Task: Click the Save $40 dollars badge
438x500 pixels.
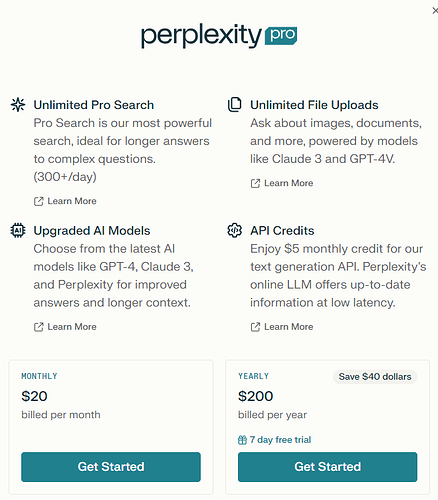Action: (375, 377)
